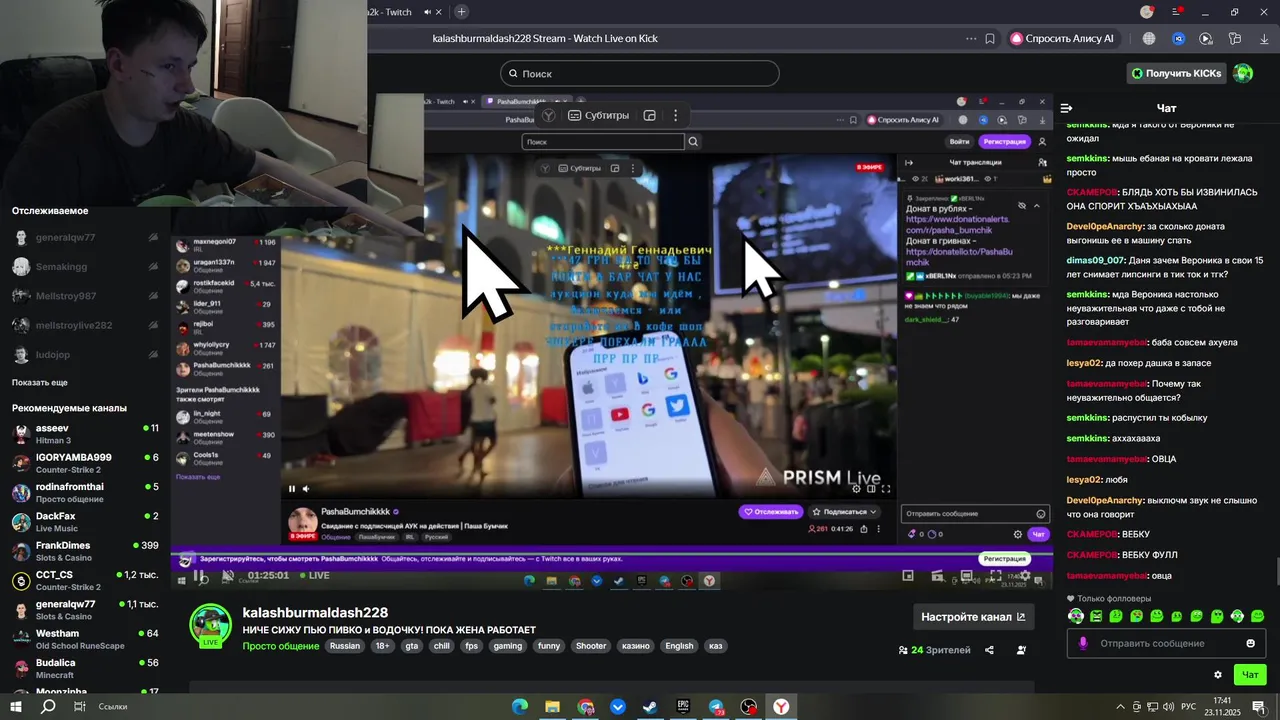Unfollow-toggle icon beside generalqw77 in followed list

(153, 238)
